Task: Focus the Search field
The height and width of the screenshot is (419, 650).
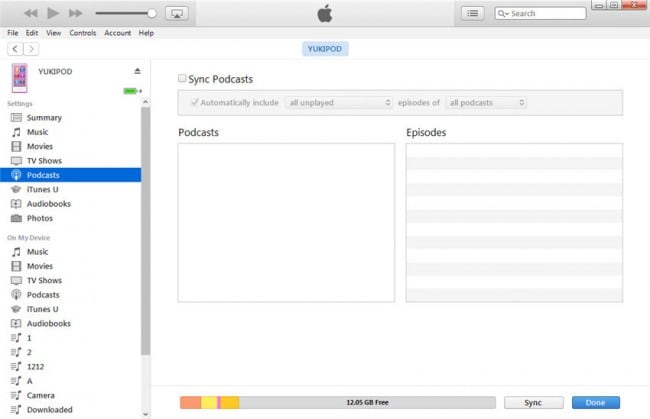Action: pos(540,13)
